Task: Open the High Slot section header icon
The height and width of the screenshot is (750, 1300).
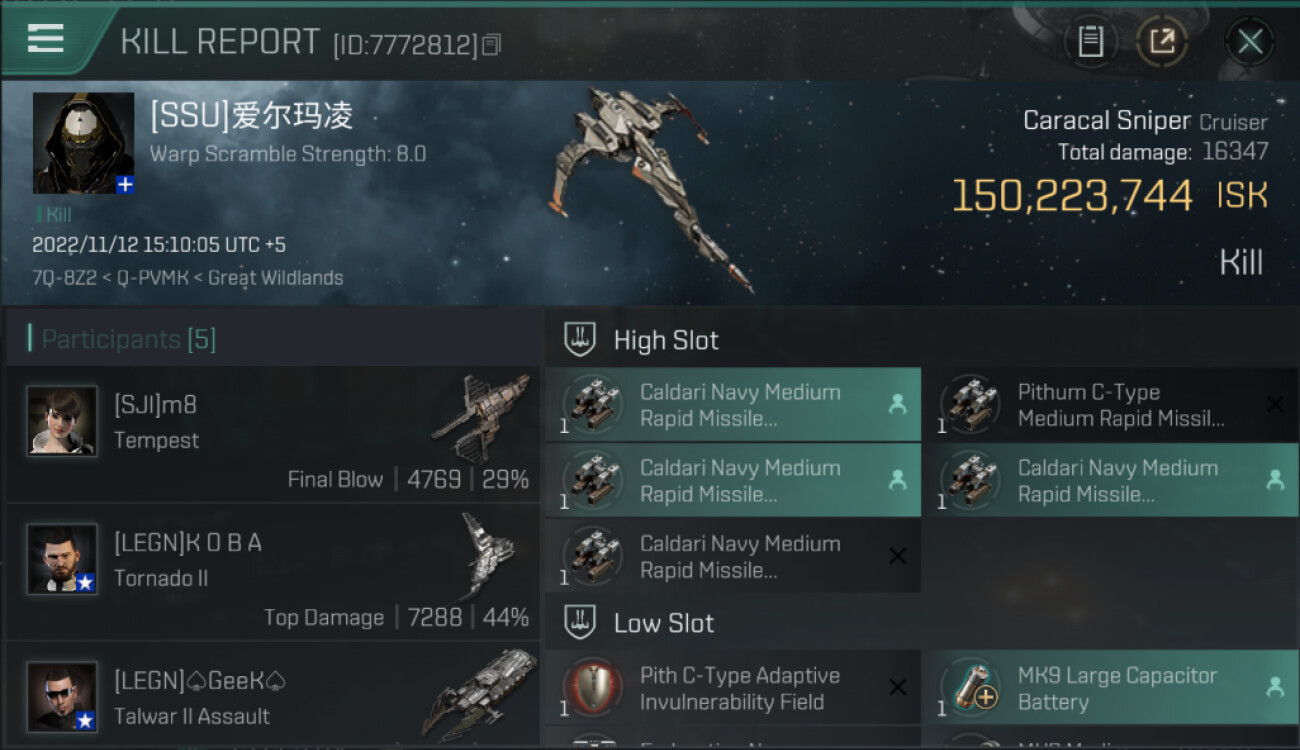Action: pyautogui.click(x=580, y=340)
